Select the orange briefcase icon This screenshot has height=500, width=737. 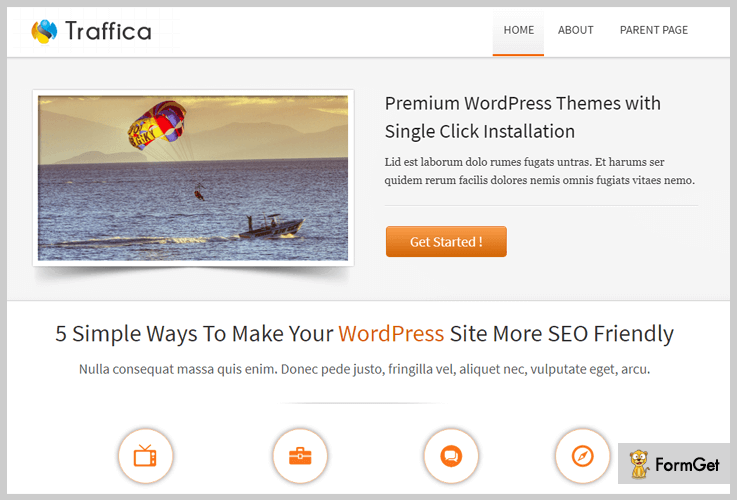[x=300, y=456]
